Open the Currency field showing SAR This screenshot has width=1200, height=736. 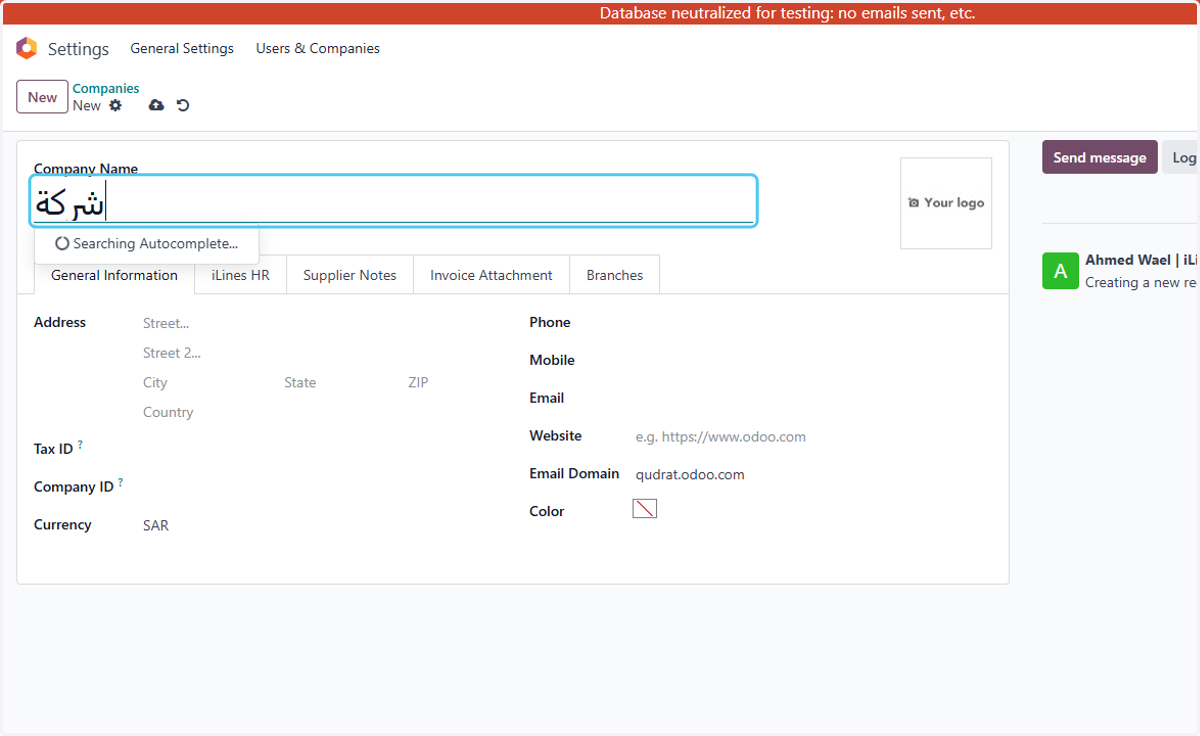click(x=318, y=525)
